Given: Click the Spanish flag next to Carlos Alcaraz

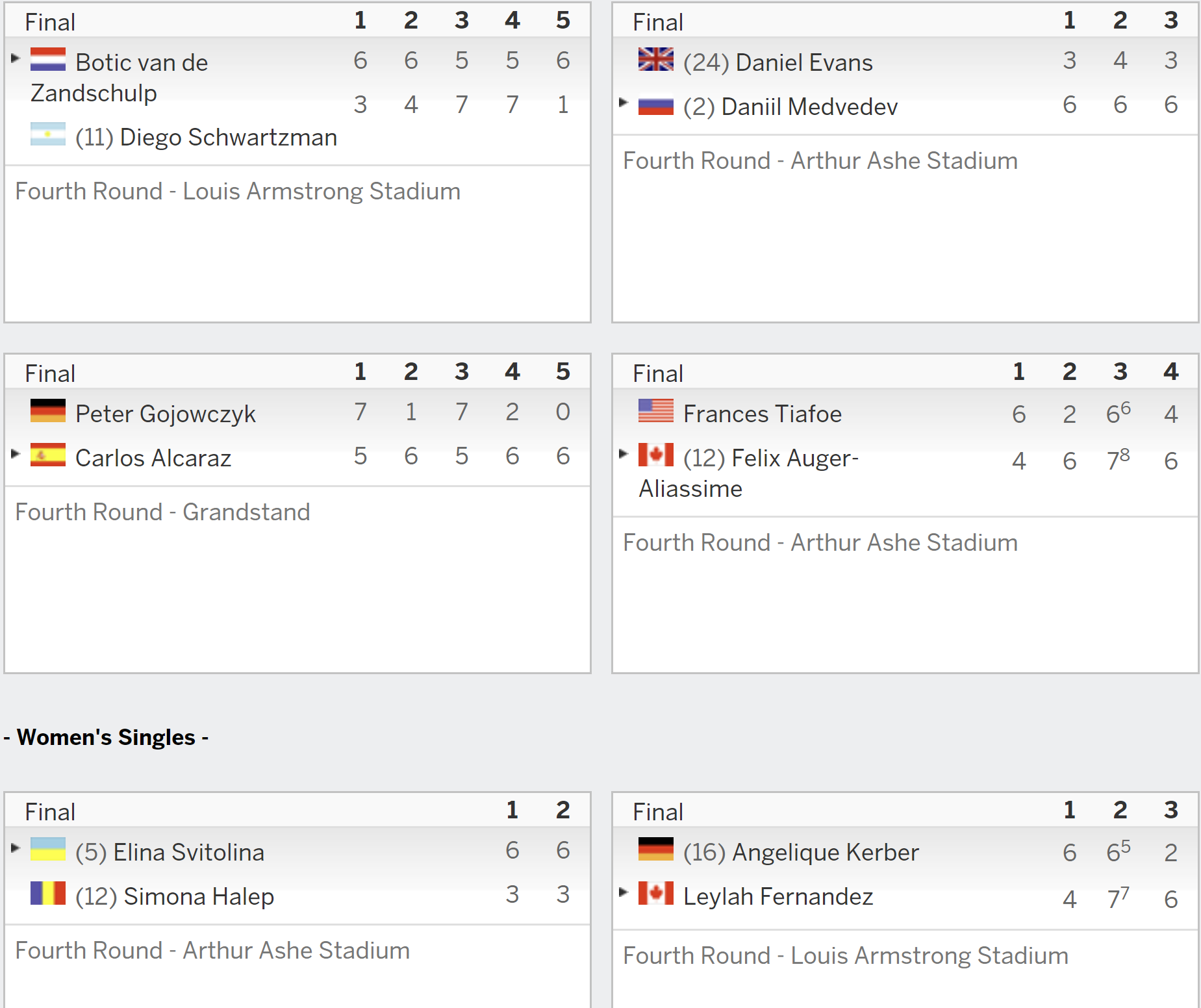Looking at the screenshot, I should pyautogui.click(x=48, y=455).
